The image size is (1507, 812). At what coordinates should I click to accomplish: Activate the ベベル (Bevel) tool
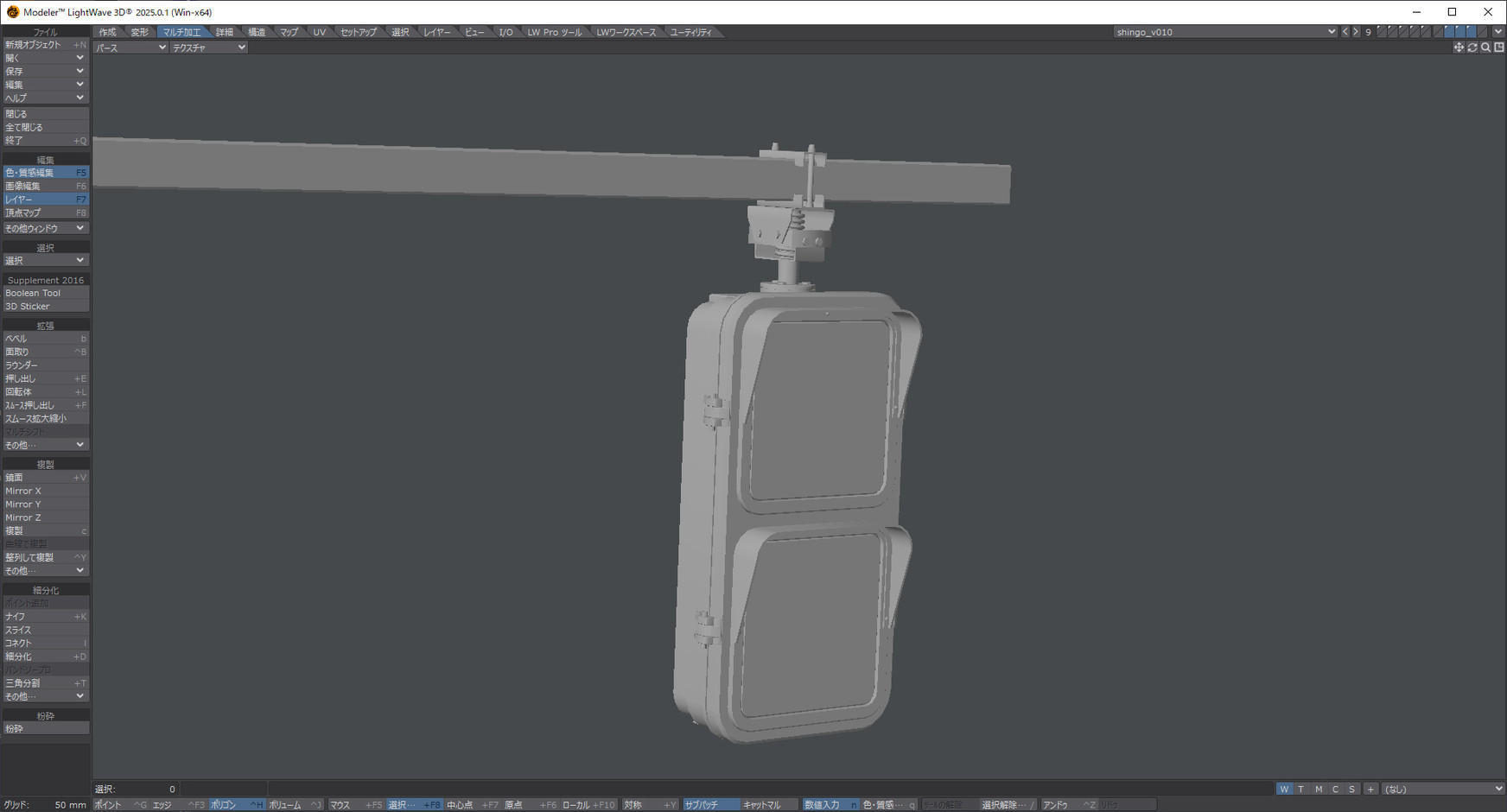(x=45, y=339)
